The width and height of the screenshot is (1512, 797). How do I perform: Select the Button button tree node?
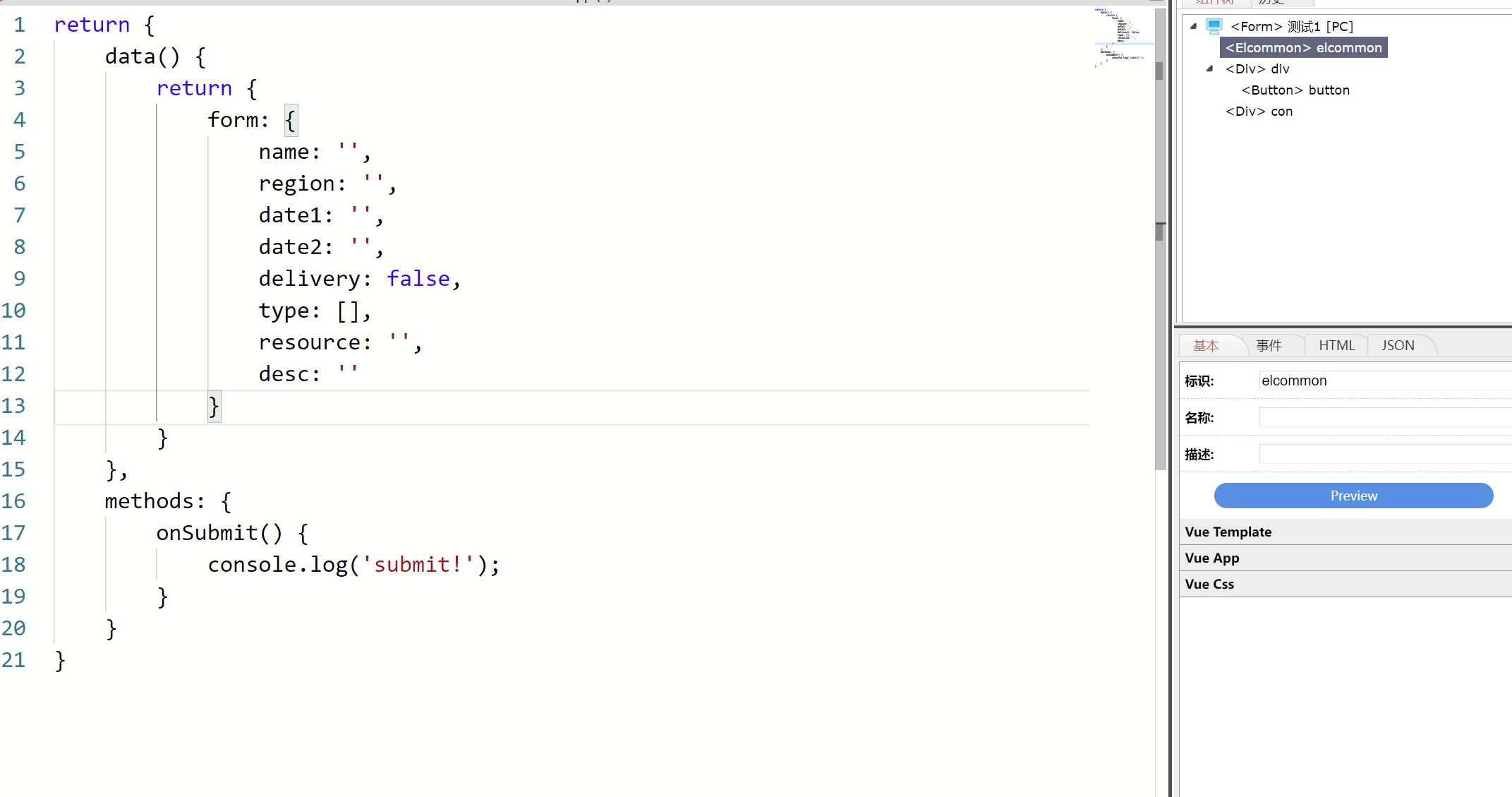tap(1295, 90)
